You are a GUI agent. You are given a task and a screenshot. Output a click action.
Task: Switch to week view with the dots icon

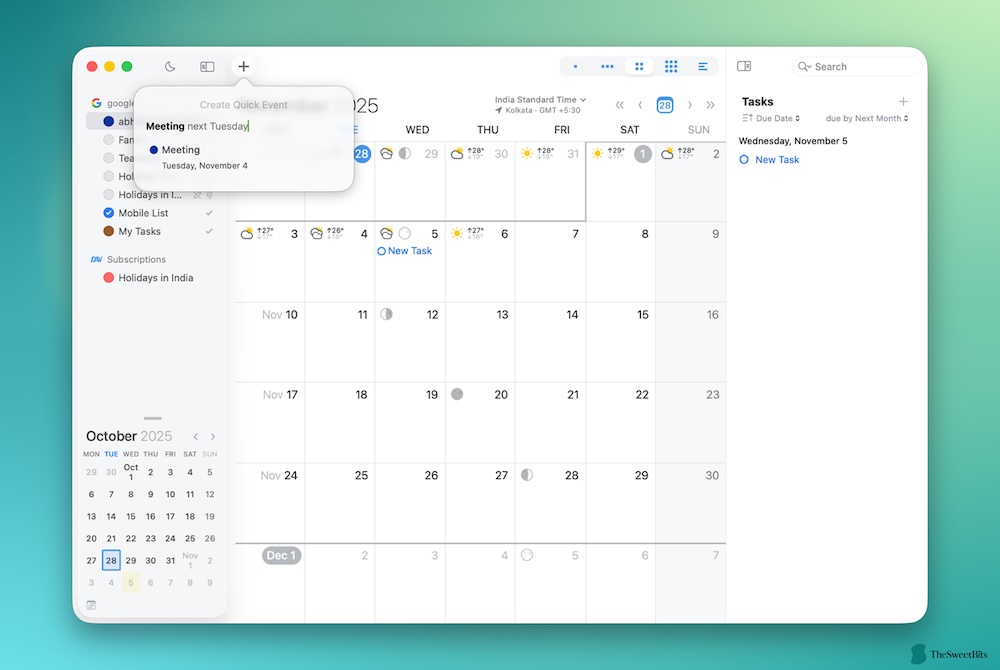point(607,66)
